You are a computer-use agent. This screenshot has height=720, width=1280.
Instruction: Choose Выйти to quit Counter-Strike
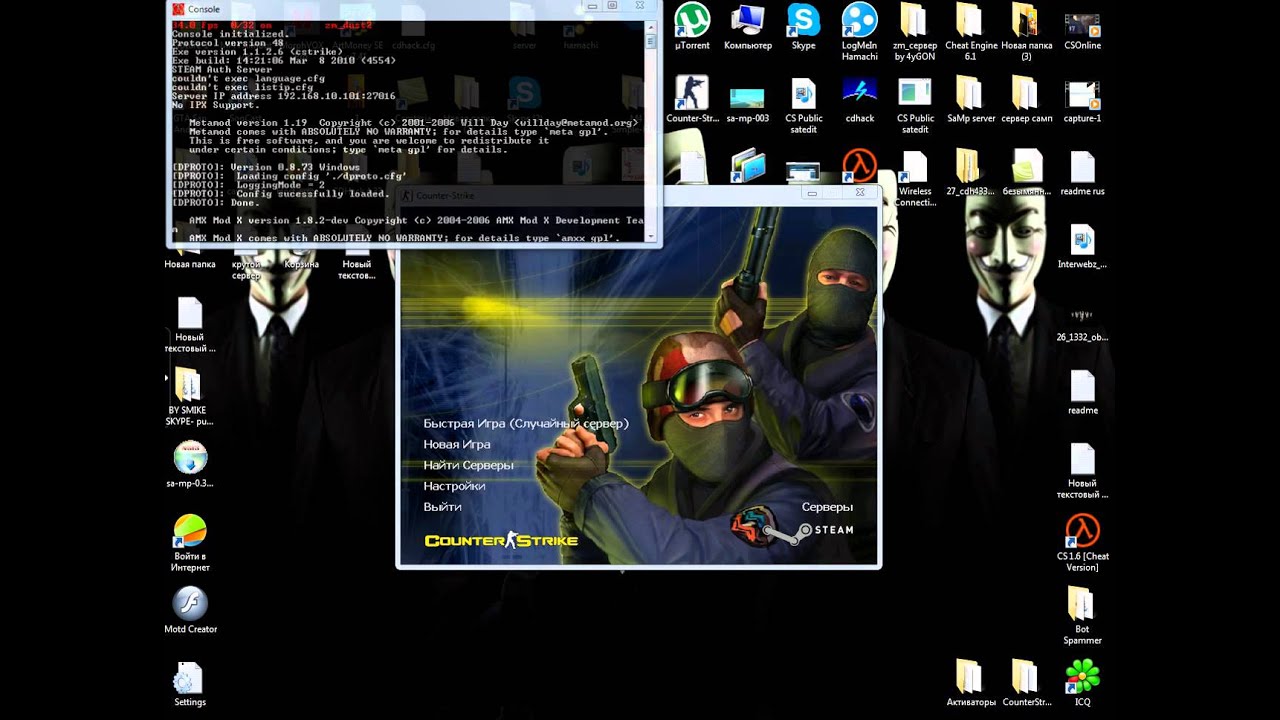(442, 507)
